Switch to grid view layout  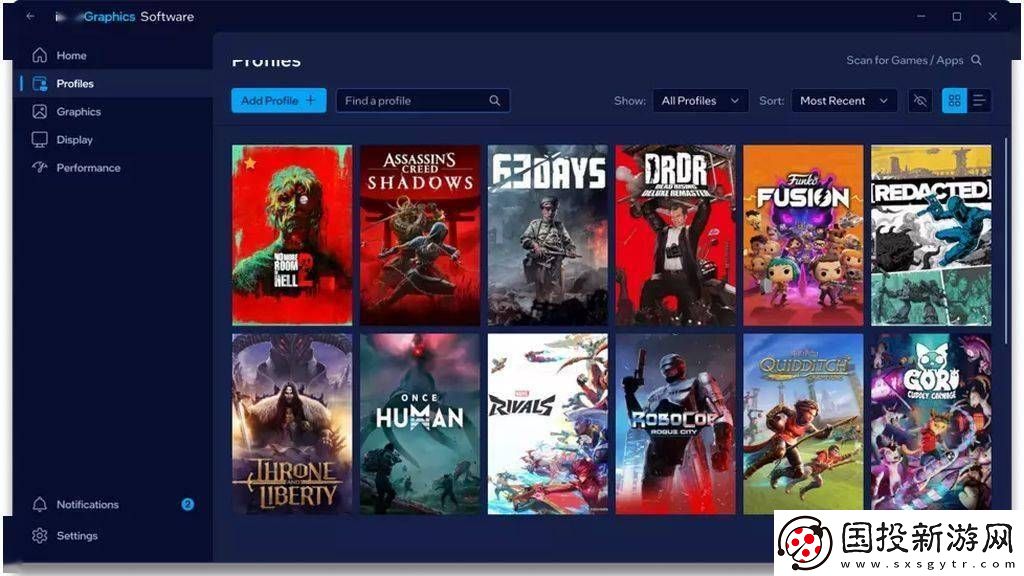click(x=954, y=101)
